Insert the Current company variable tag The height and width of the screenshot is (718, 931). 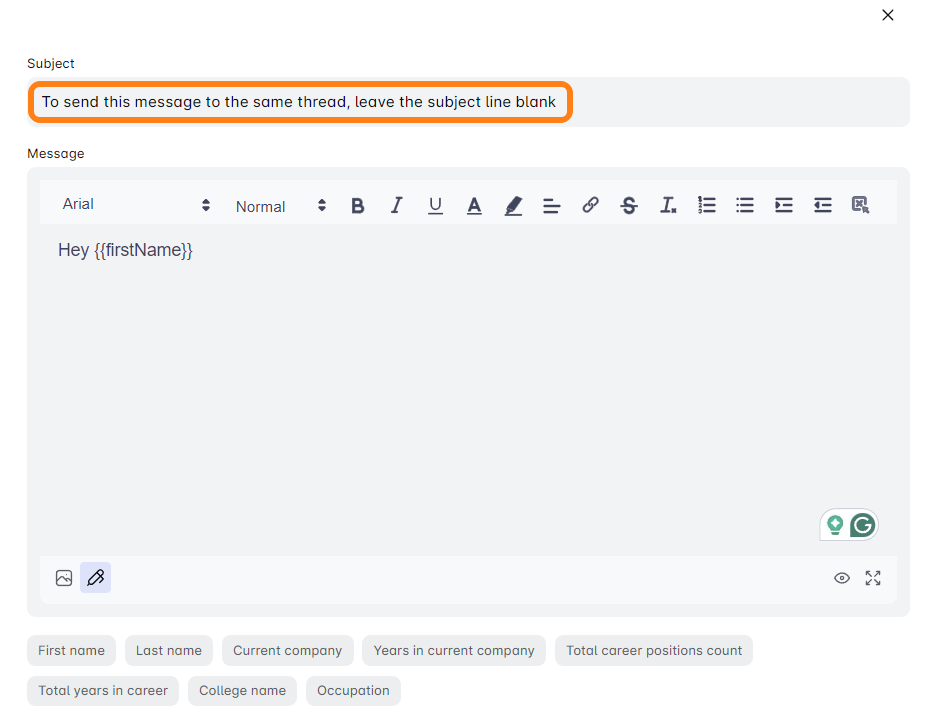(287, 651)
